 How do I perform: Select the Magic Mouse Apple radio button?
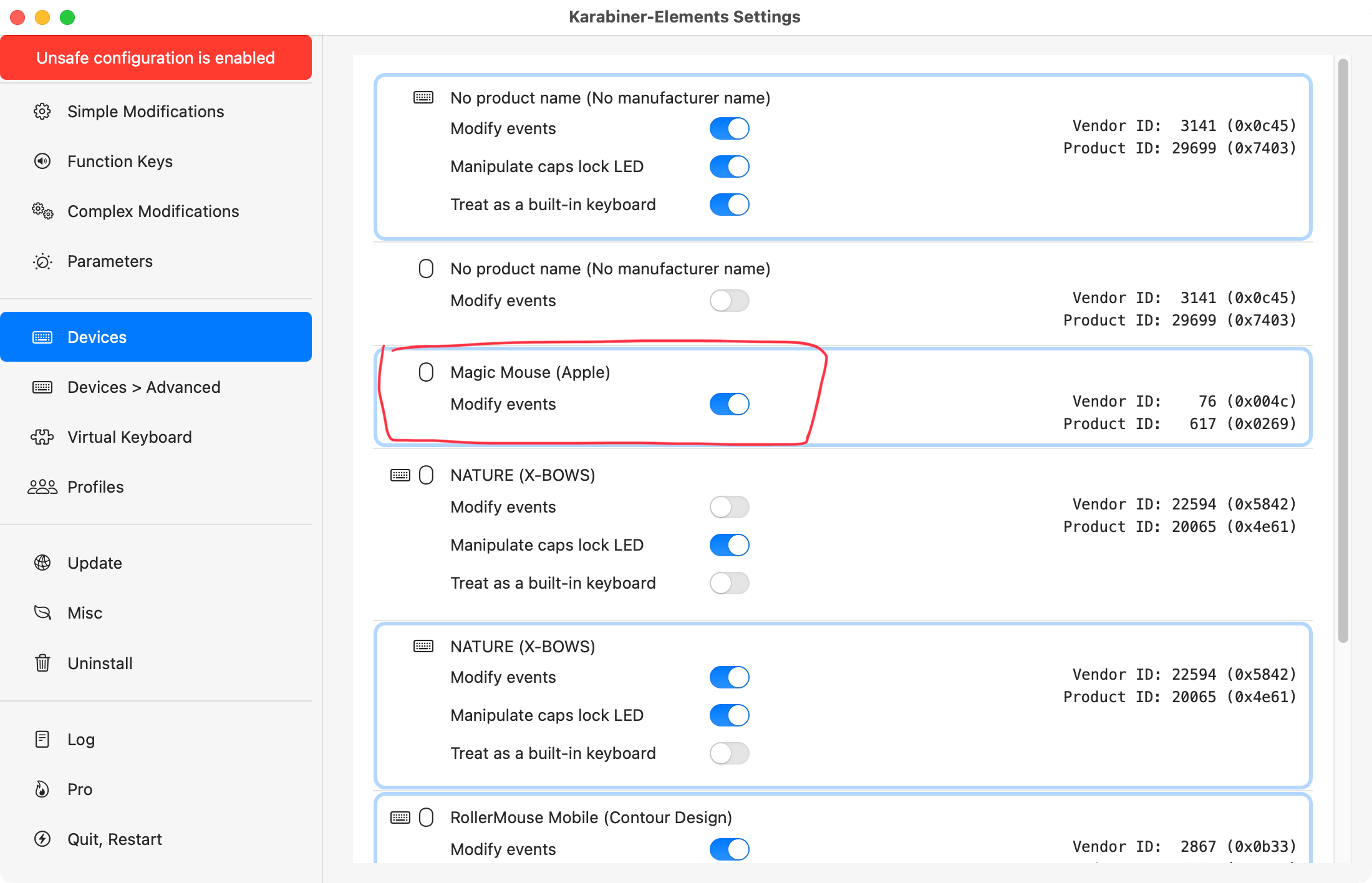(x=427, y=371)
